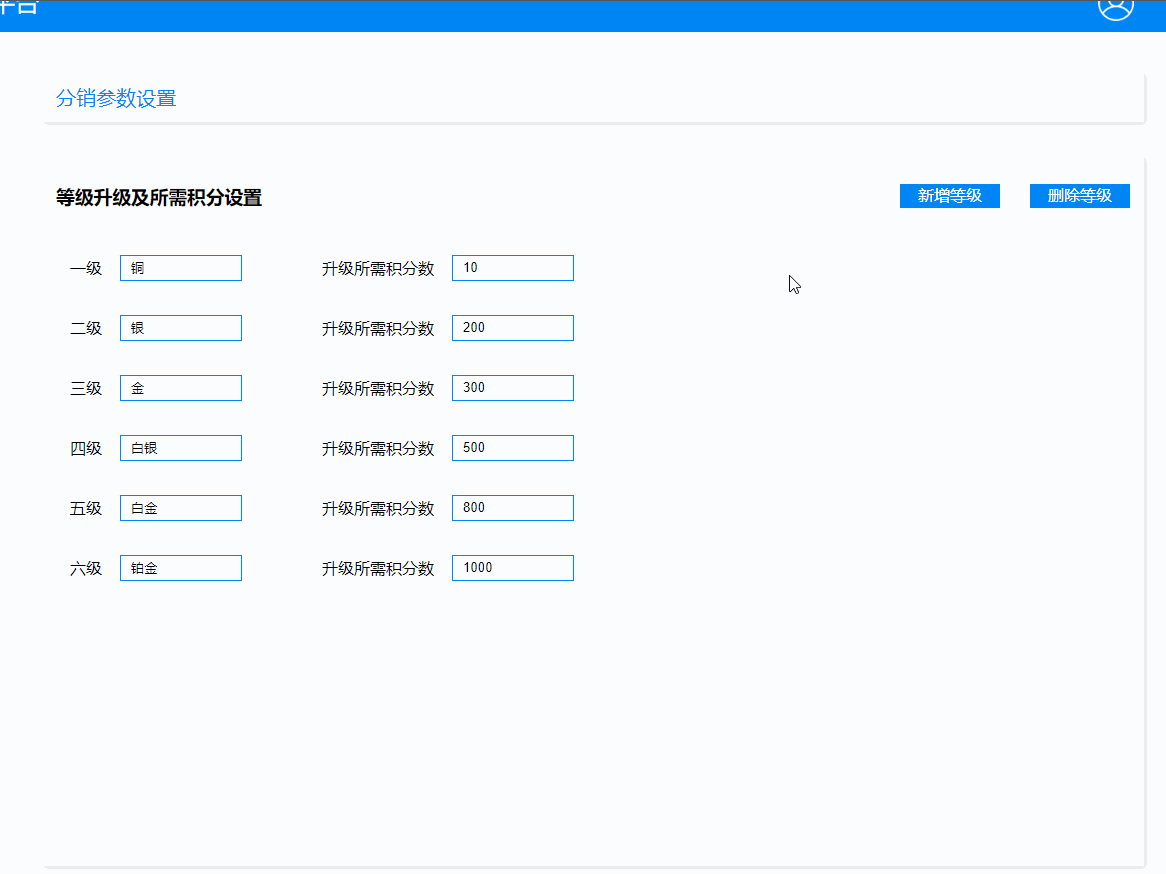Click the points field showing 10
The width and height of the screenshot is (1166, 874).
(512, 267)
